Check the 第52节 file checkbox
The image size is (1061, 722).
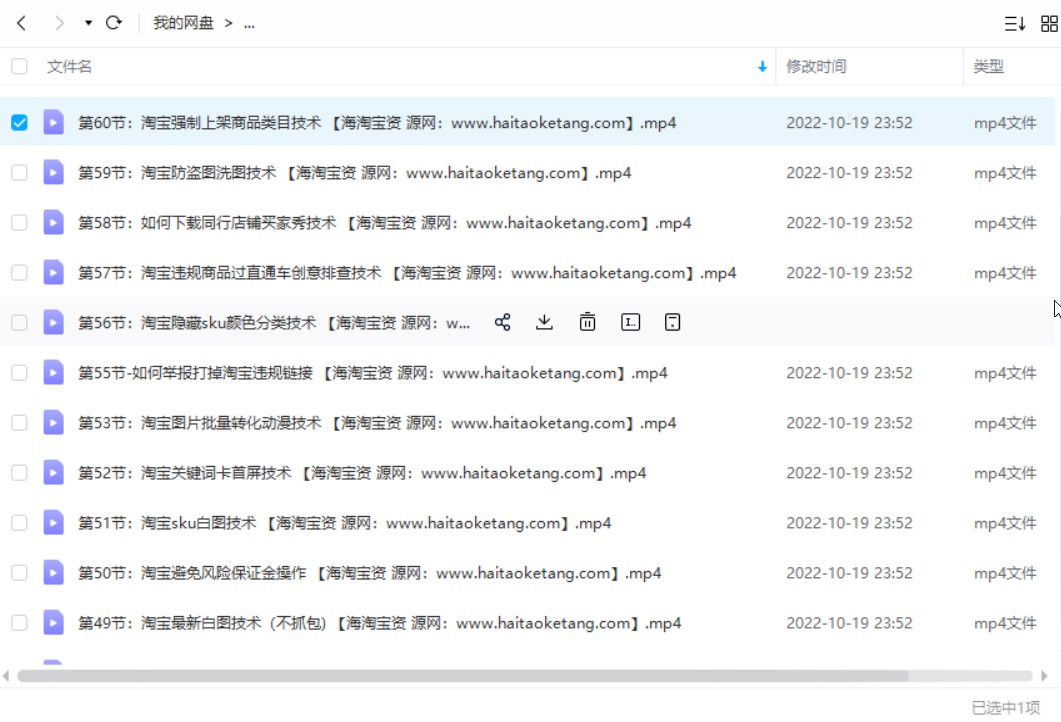pyautogui.click(x=19, y=473)
